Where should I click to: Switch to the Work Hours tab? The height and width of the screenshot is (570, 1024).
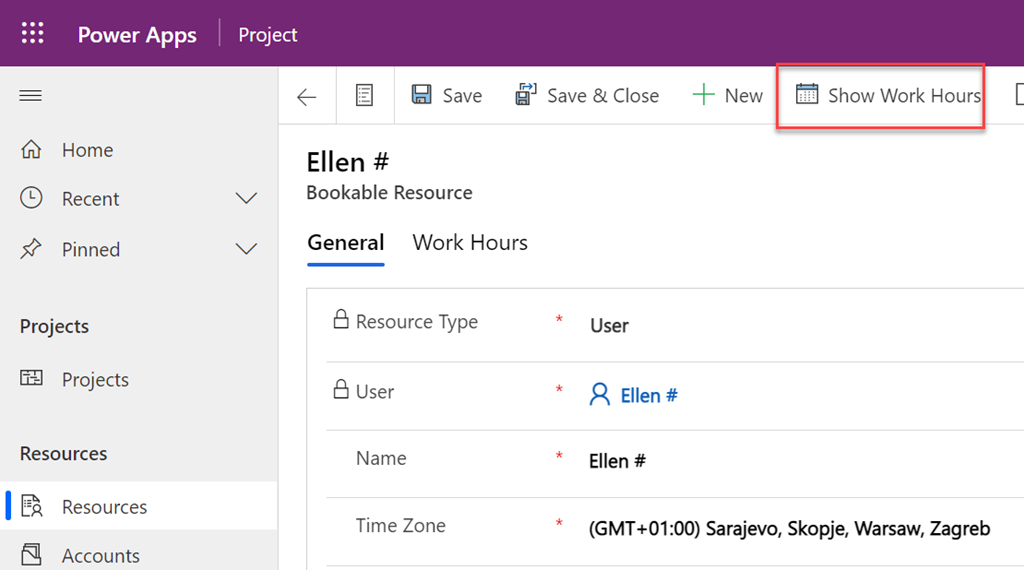(x=470, y=243)
